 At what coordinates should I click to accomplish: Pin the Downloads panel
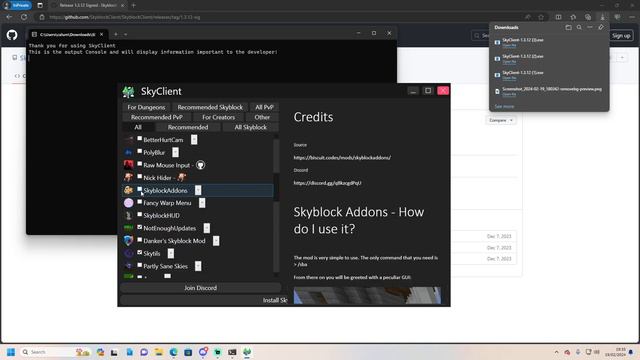pos(601,27)
